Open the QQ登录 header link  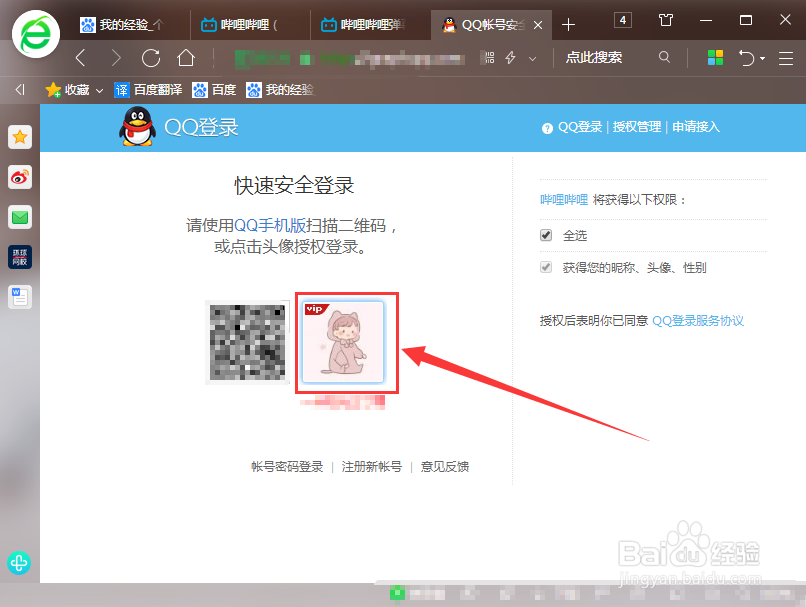tap(580, 127)
